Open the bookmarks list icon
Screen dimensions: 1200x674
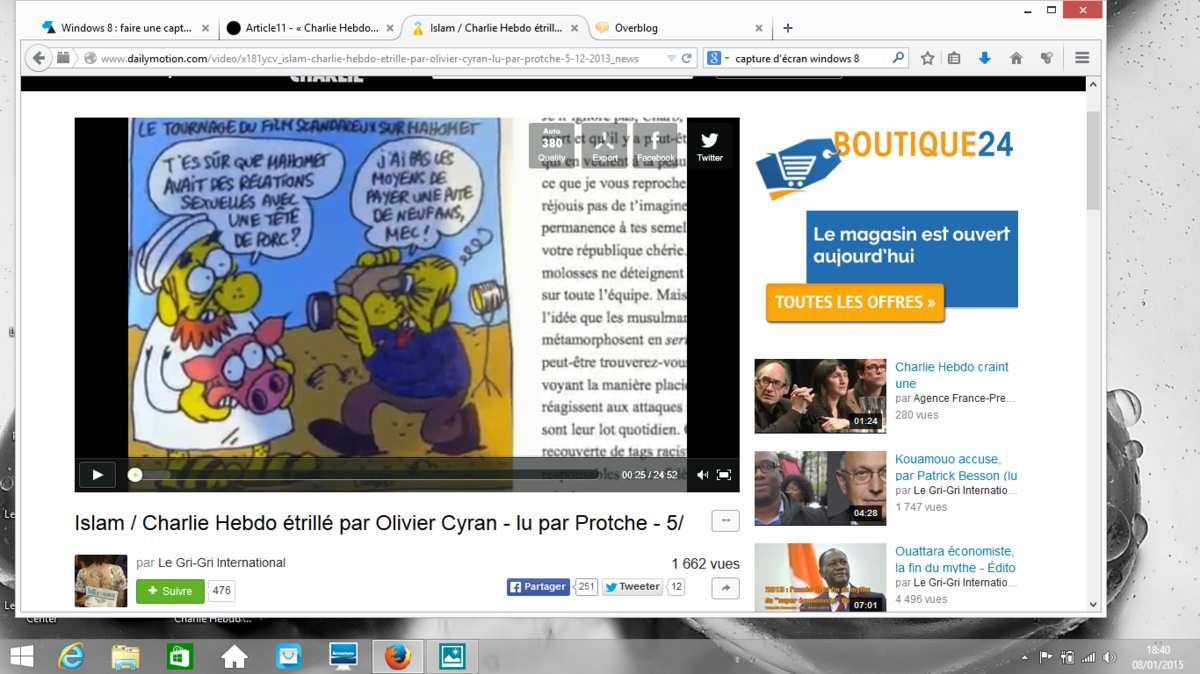(955, 58)
